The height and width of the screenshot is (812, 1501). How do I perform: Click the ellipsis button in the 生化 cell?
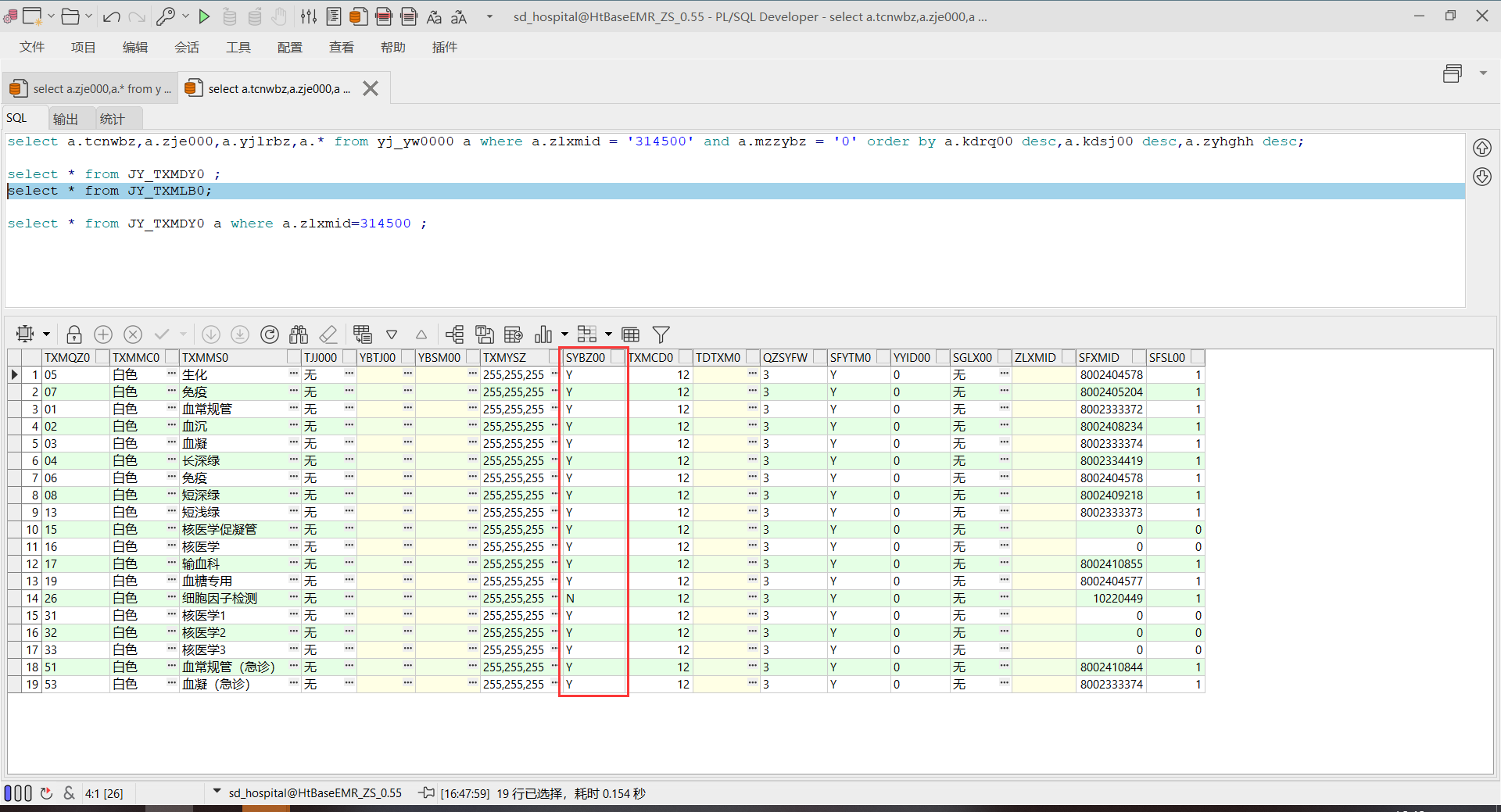tap(294, 374)
